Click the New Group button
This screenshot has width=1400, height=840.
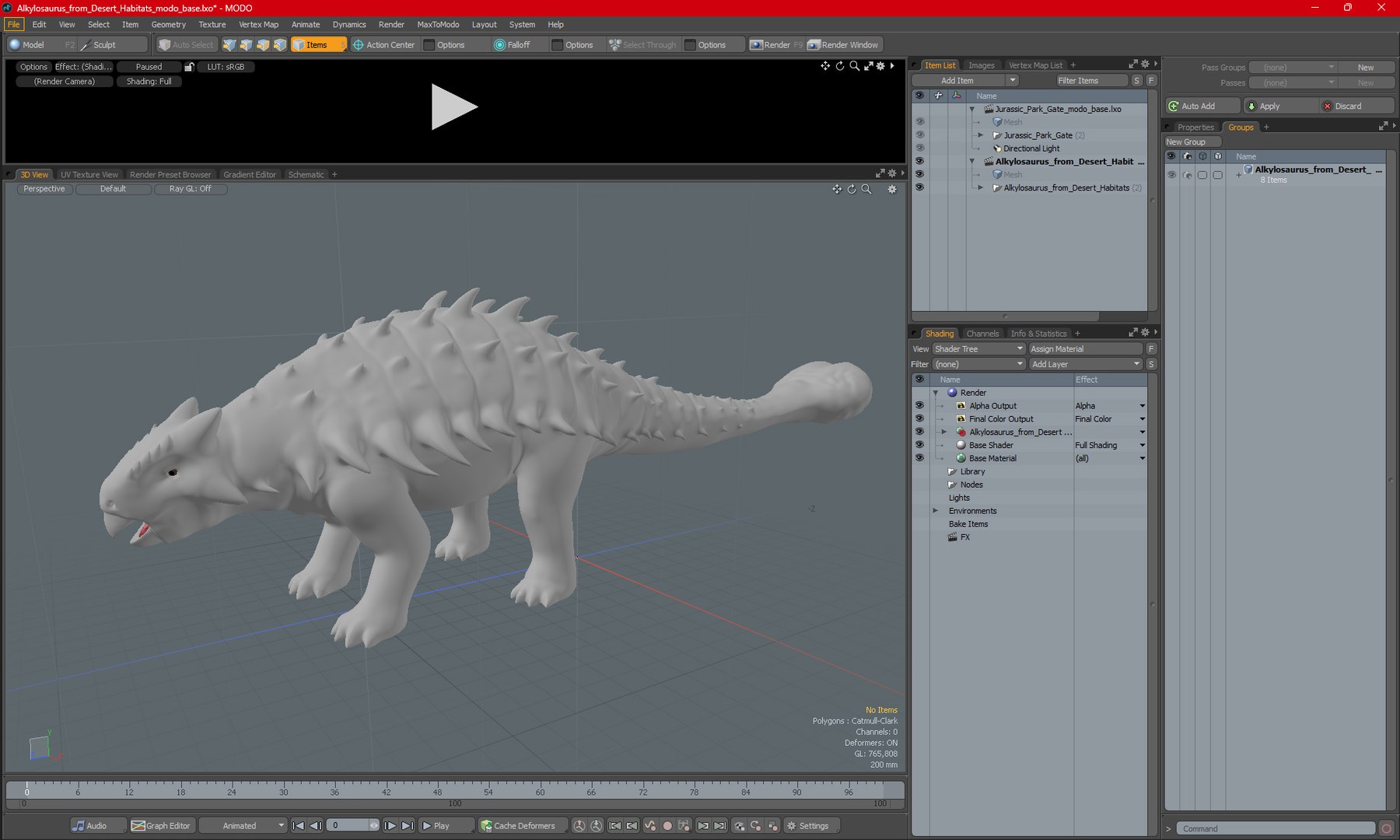(1193, 142)
